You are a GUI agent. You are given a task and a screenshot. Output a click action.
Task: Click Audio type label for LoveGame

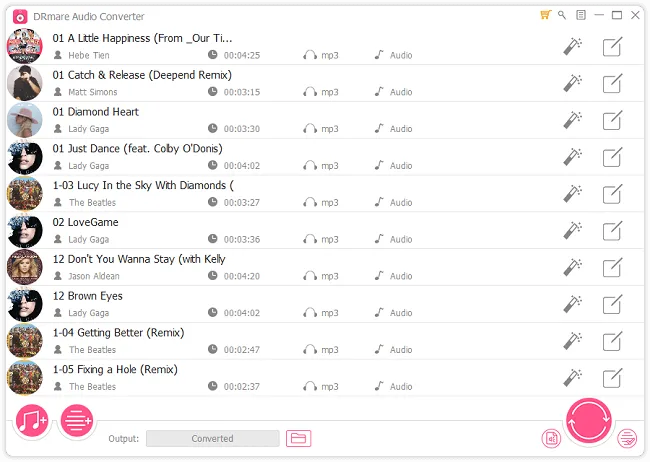(x=401, y=239)
